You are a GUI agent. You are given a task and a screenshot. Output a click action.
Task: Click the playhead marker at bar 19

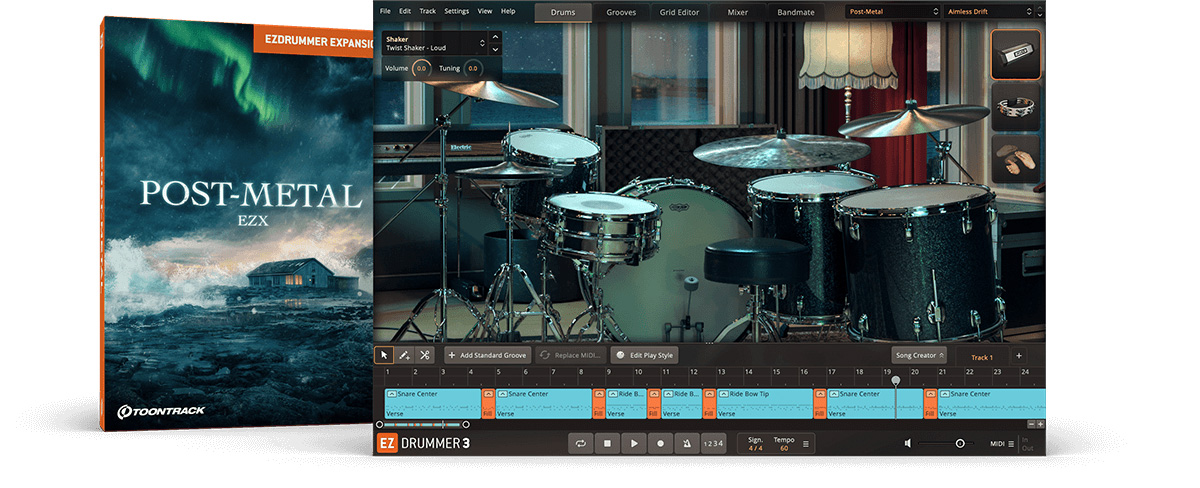(895, 381)
